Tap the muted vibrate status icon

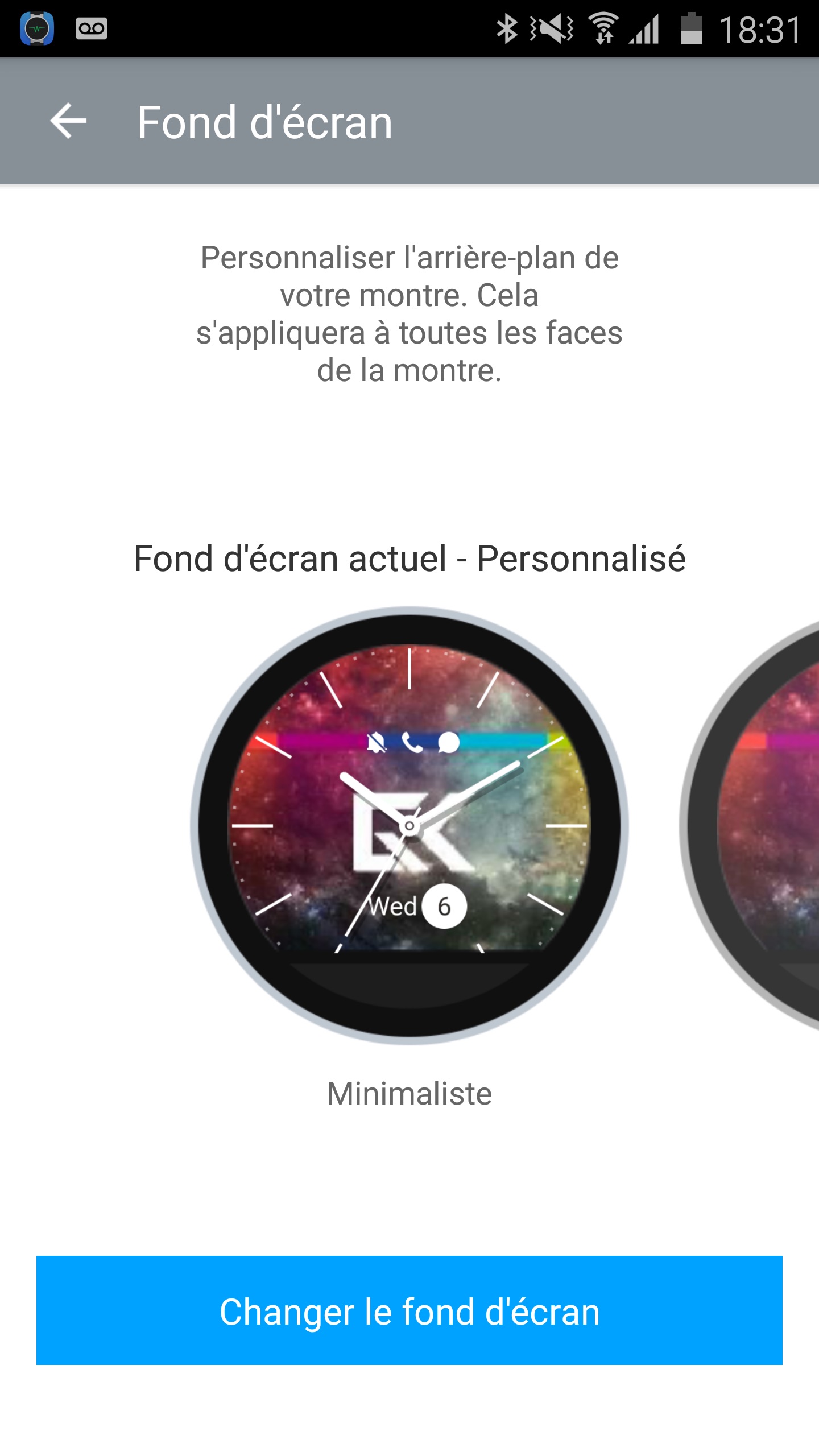(x=552, y=28)
